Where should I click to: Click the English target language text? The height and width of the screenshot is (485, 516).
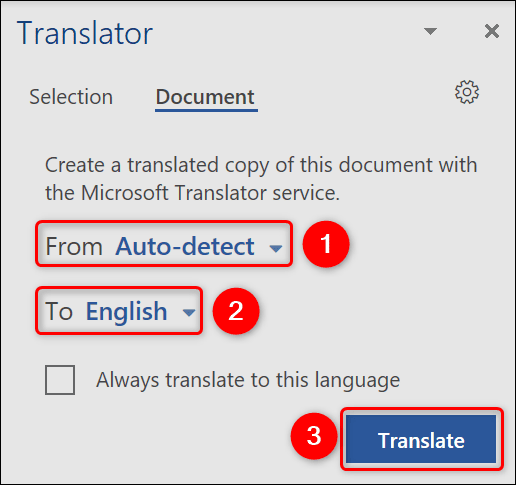click(127, 312)
